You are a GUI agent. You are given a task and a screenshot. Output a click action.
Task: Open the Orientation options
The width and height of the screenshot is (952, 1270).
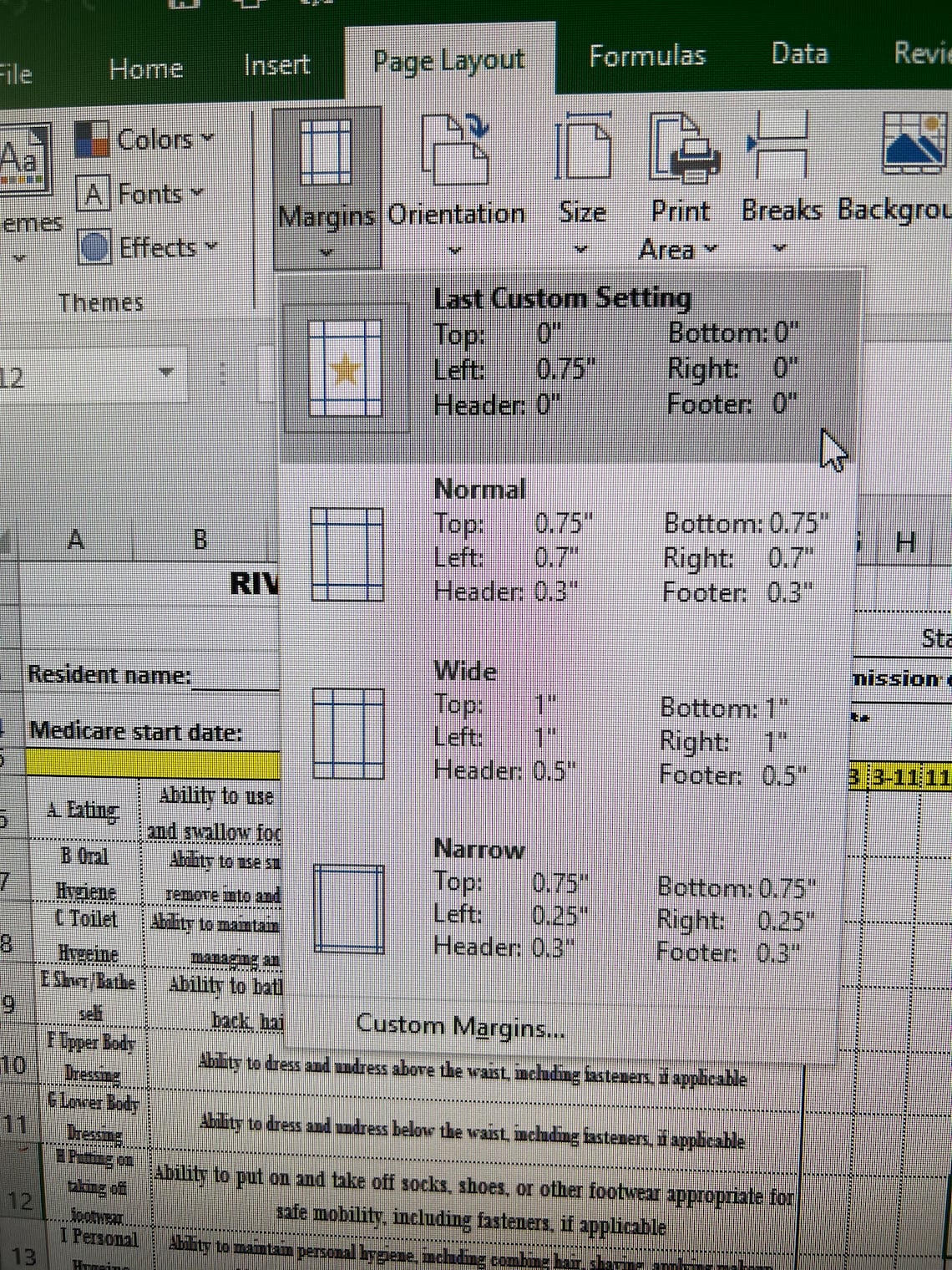pos(456,185)
